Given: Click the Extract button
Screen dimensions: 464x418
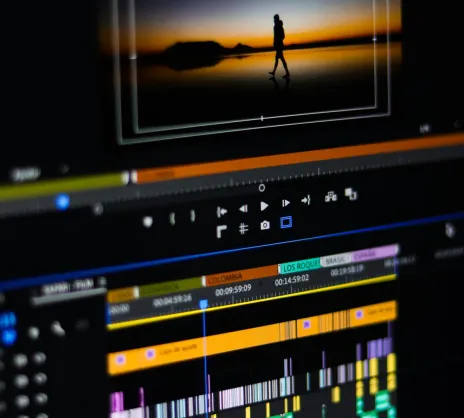Looking at the screenshot, I should pos(351,194).
